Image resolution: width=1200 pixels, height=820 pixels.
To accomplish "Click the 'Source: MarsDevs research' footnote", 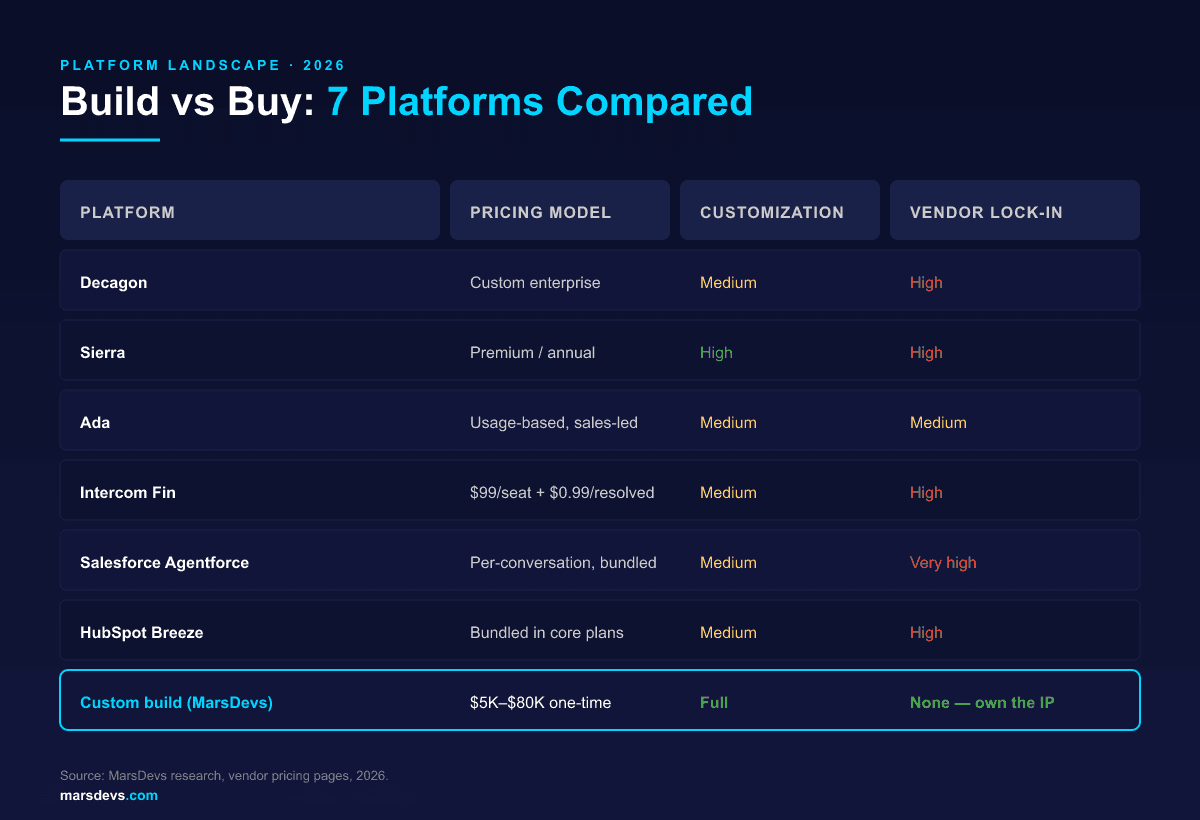I will tap(224, 776).
